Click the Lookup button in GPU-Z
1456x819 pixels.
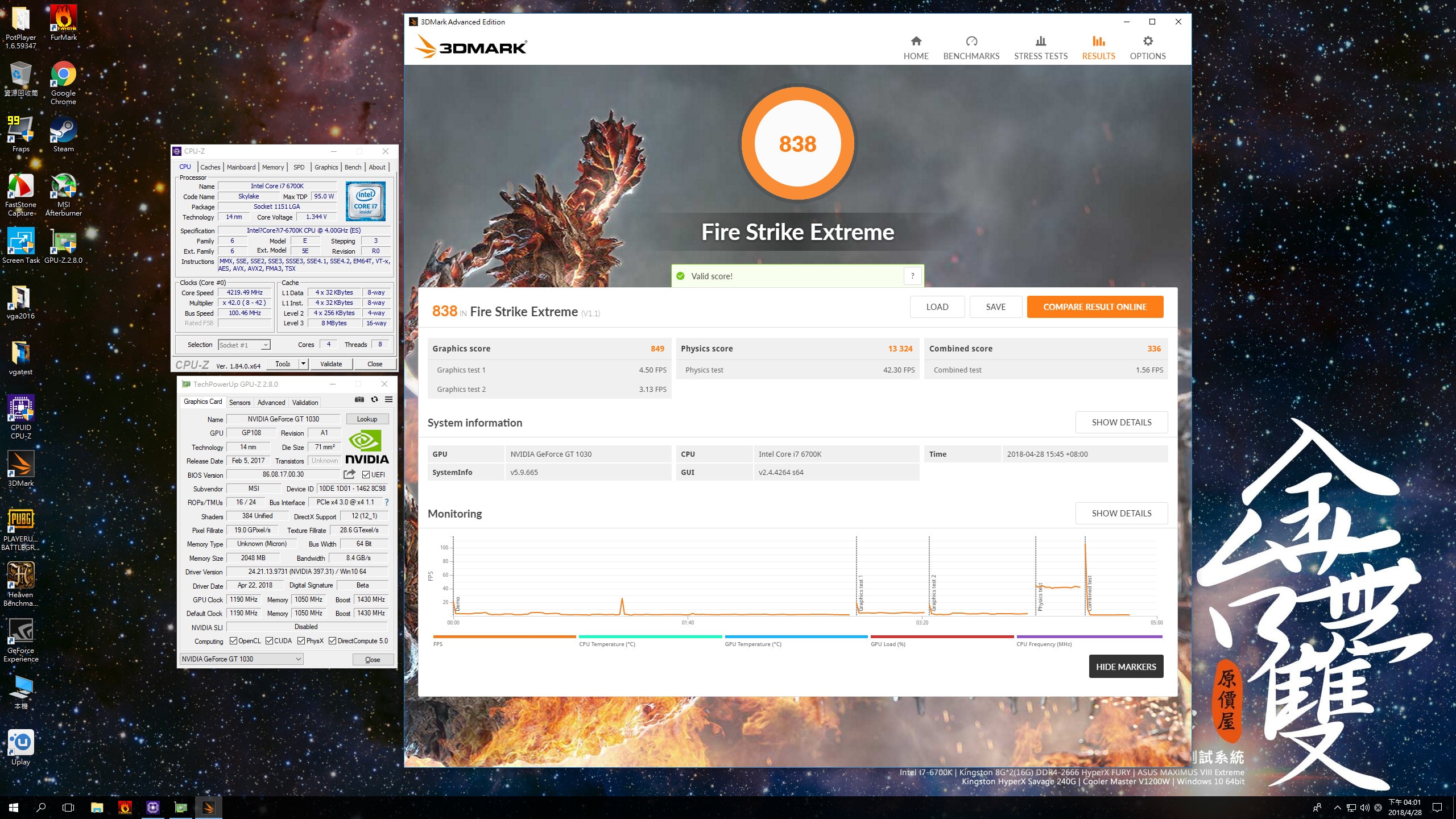tap(367, 419)
